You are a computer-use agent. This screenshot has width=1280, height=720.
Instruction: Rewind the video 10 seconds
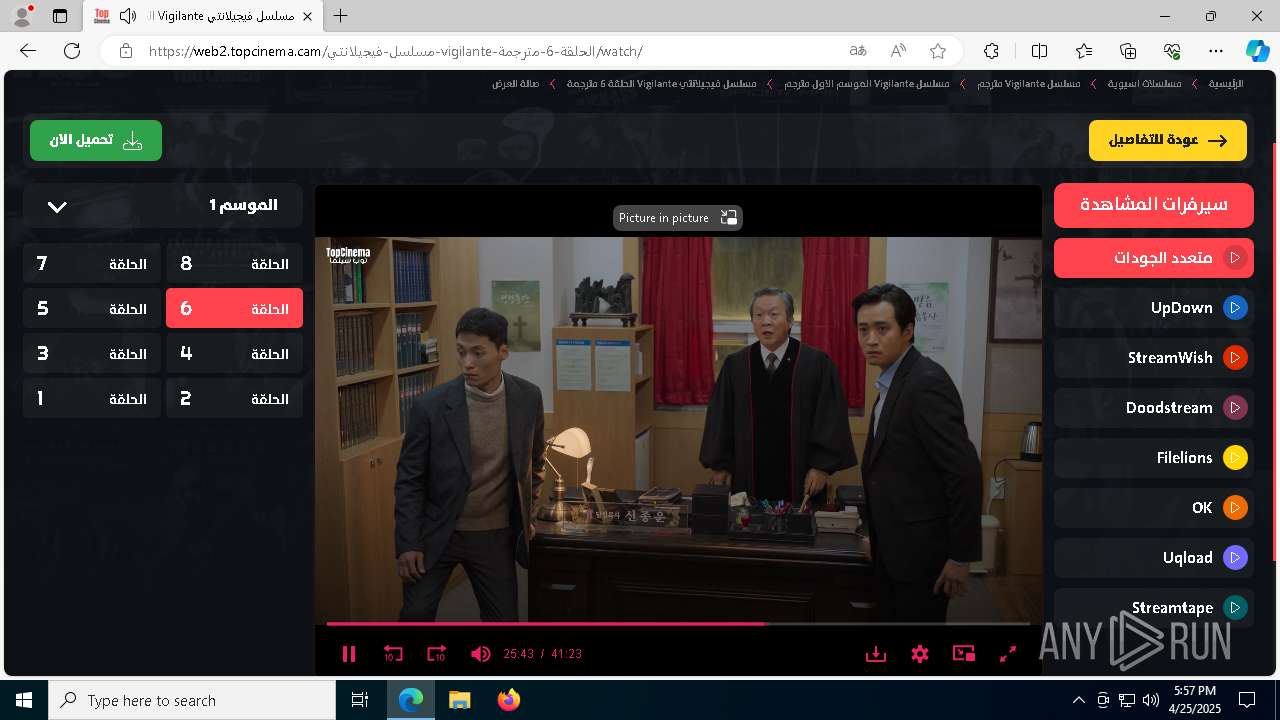(x=393, y=654)
